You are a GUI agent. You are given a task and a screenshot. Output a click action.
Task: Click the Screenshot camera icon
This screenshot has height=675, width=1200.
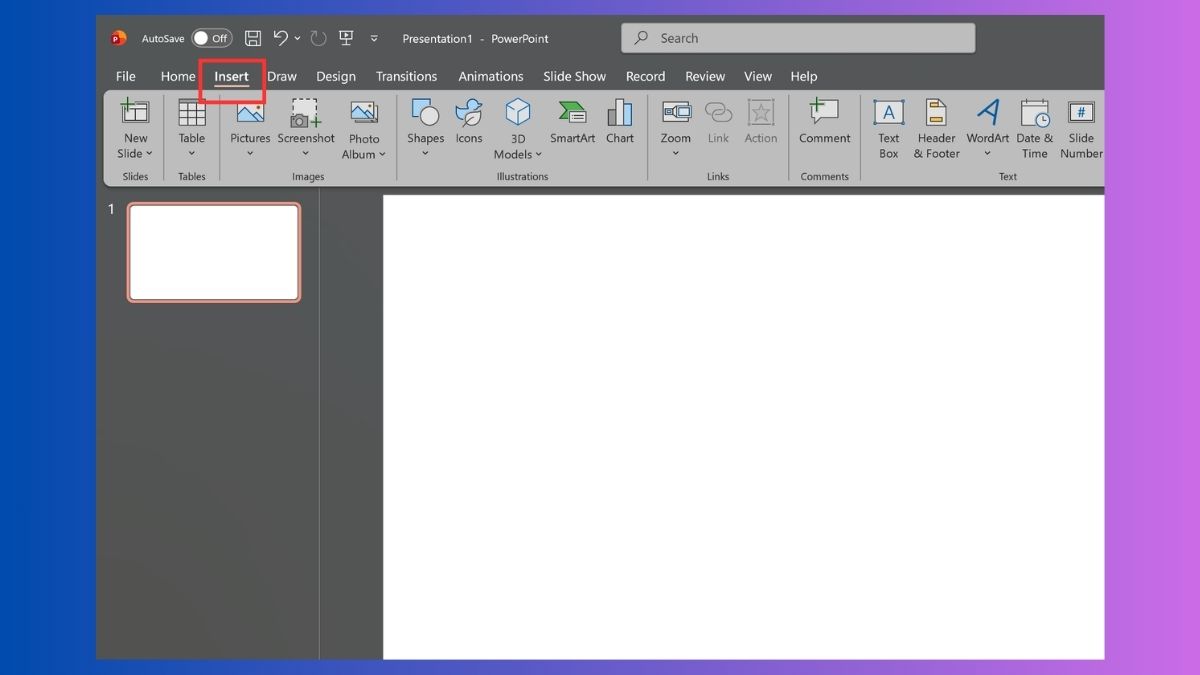[305, 112]
